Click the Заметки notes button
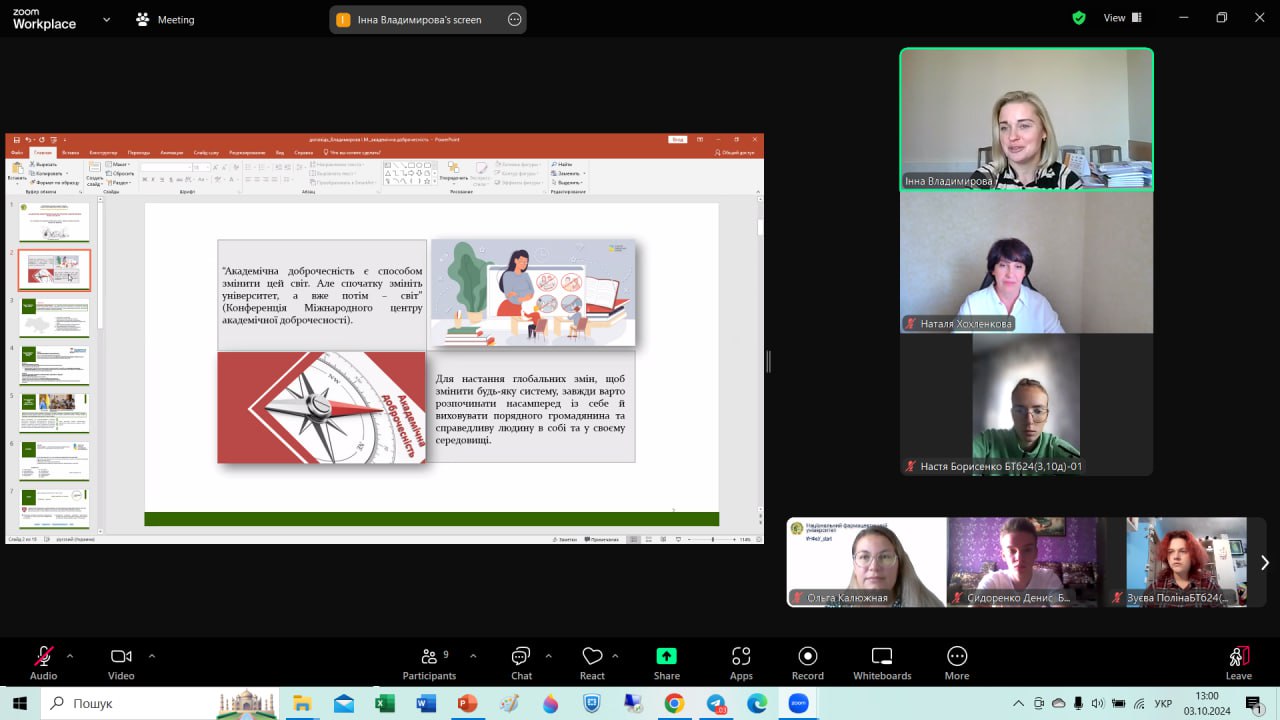Image resolution: width=1280 pixels, height=720 pixels. click(565, 539)
